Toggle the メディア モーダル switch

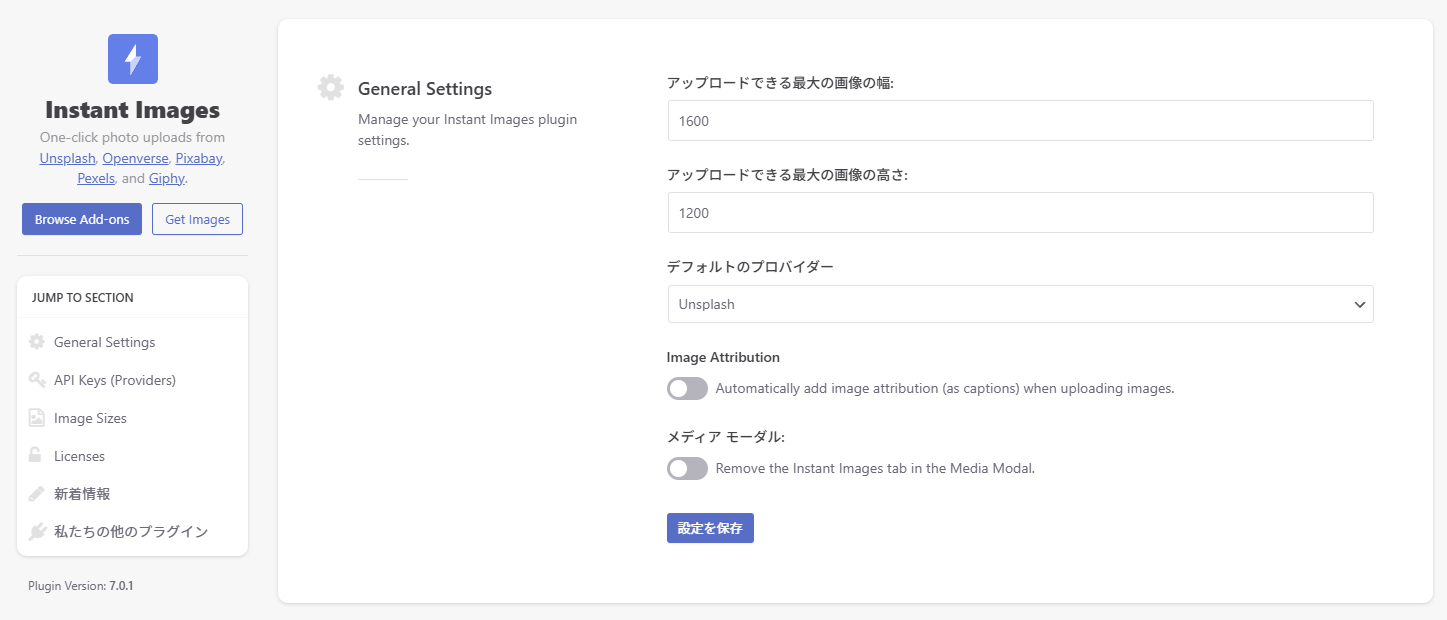coord(687,468)
